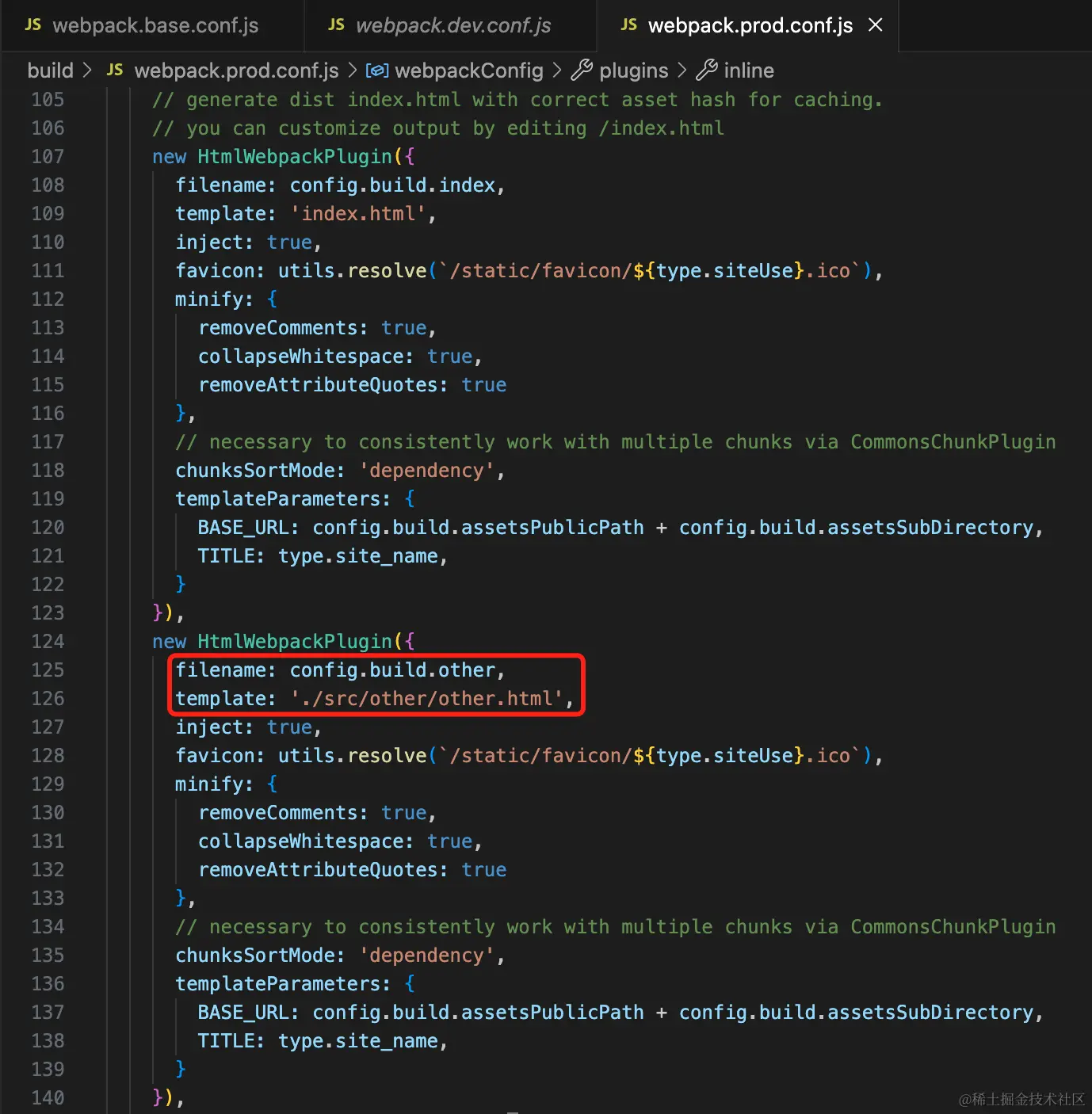Click the first HtmlWebpackPlugin on line 107
The image size is (1092, 1114).
pos(295,157)
